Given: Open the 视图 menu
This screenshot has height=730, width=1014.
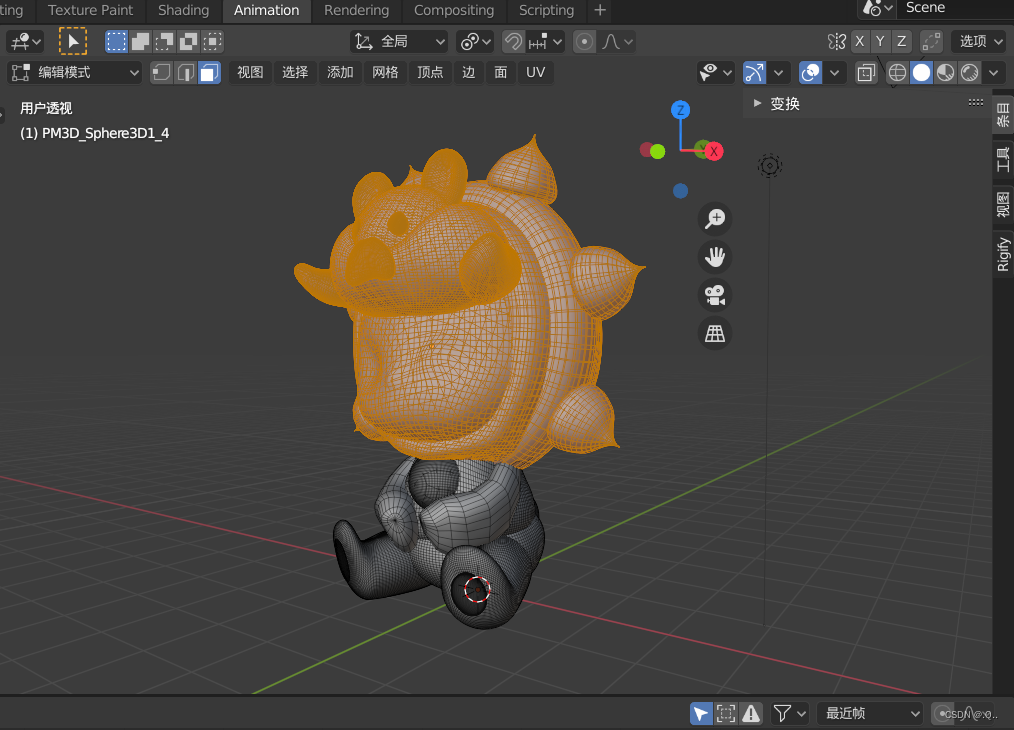Looking at the screenshot, I should click(250, 72).
